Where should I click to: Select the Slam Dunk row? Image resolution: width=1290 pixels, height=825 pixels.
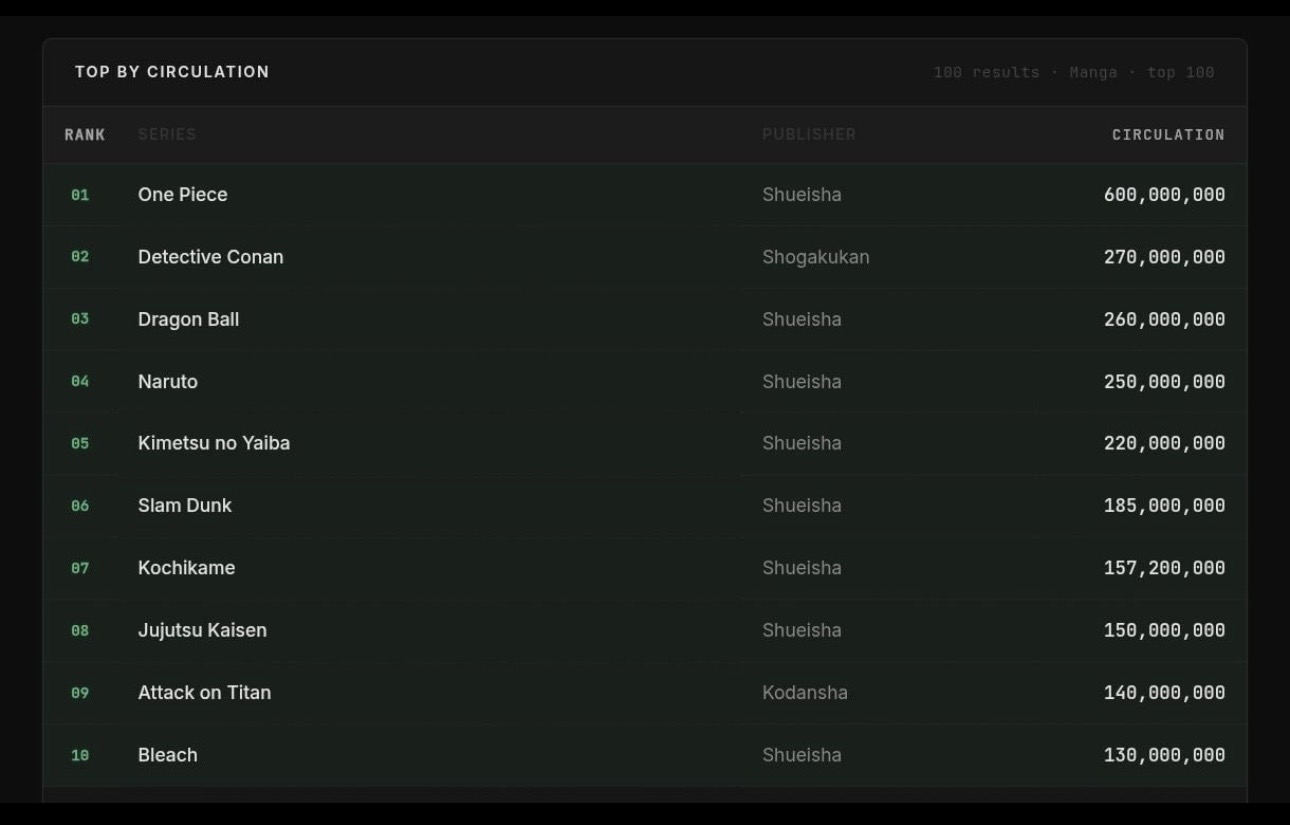(645, 506)
